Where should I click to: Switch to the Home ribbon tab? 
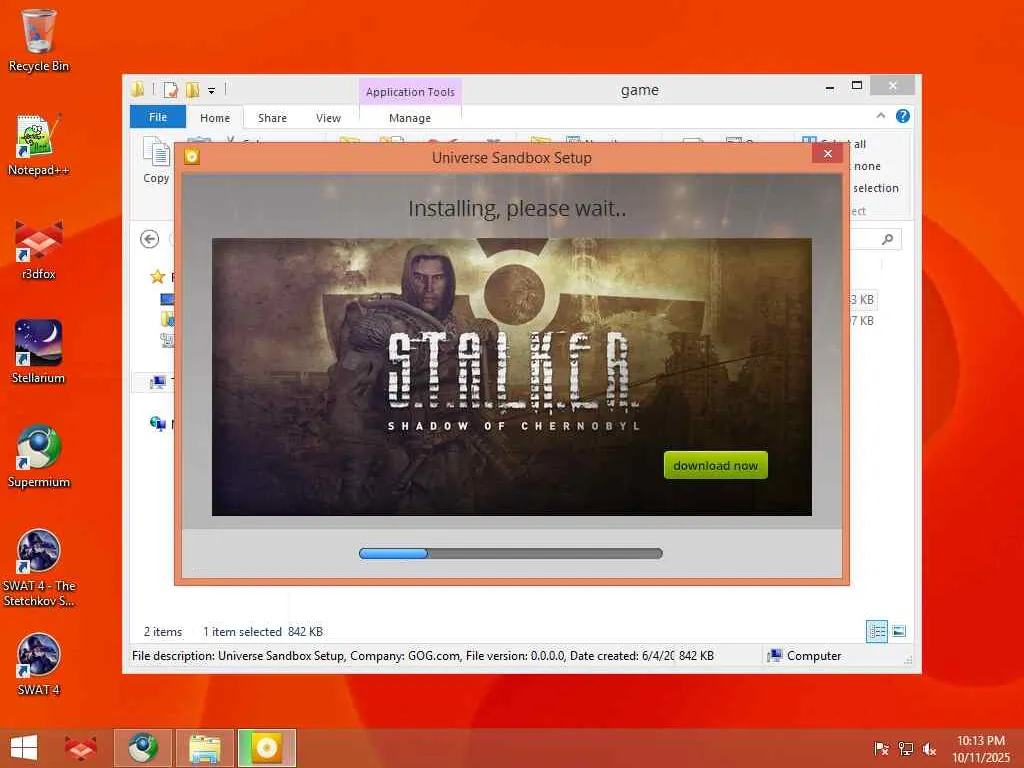215,118
